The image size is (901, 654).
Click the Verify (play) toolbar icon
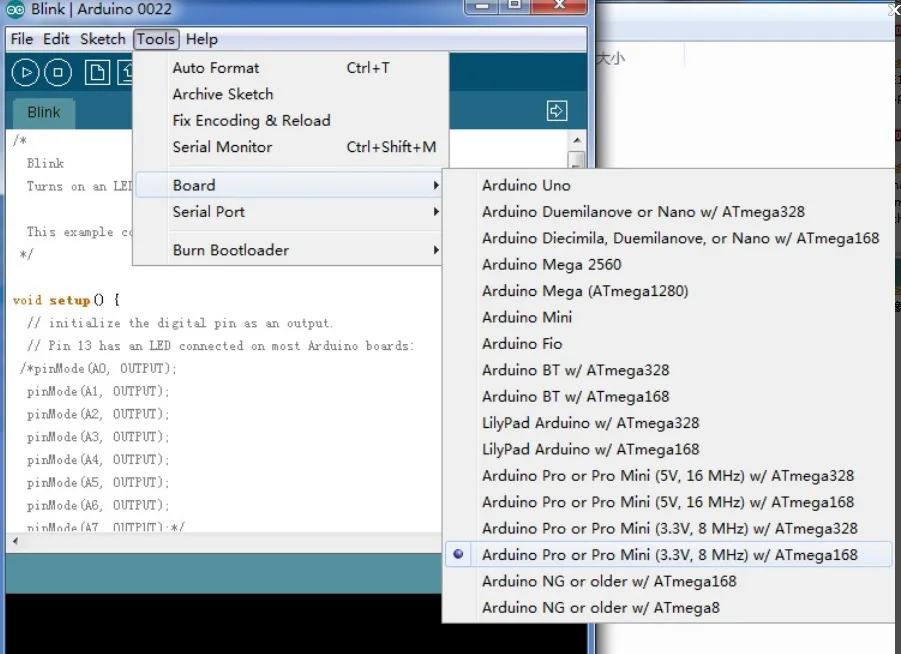(25, 72)
